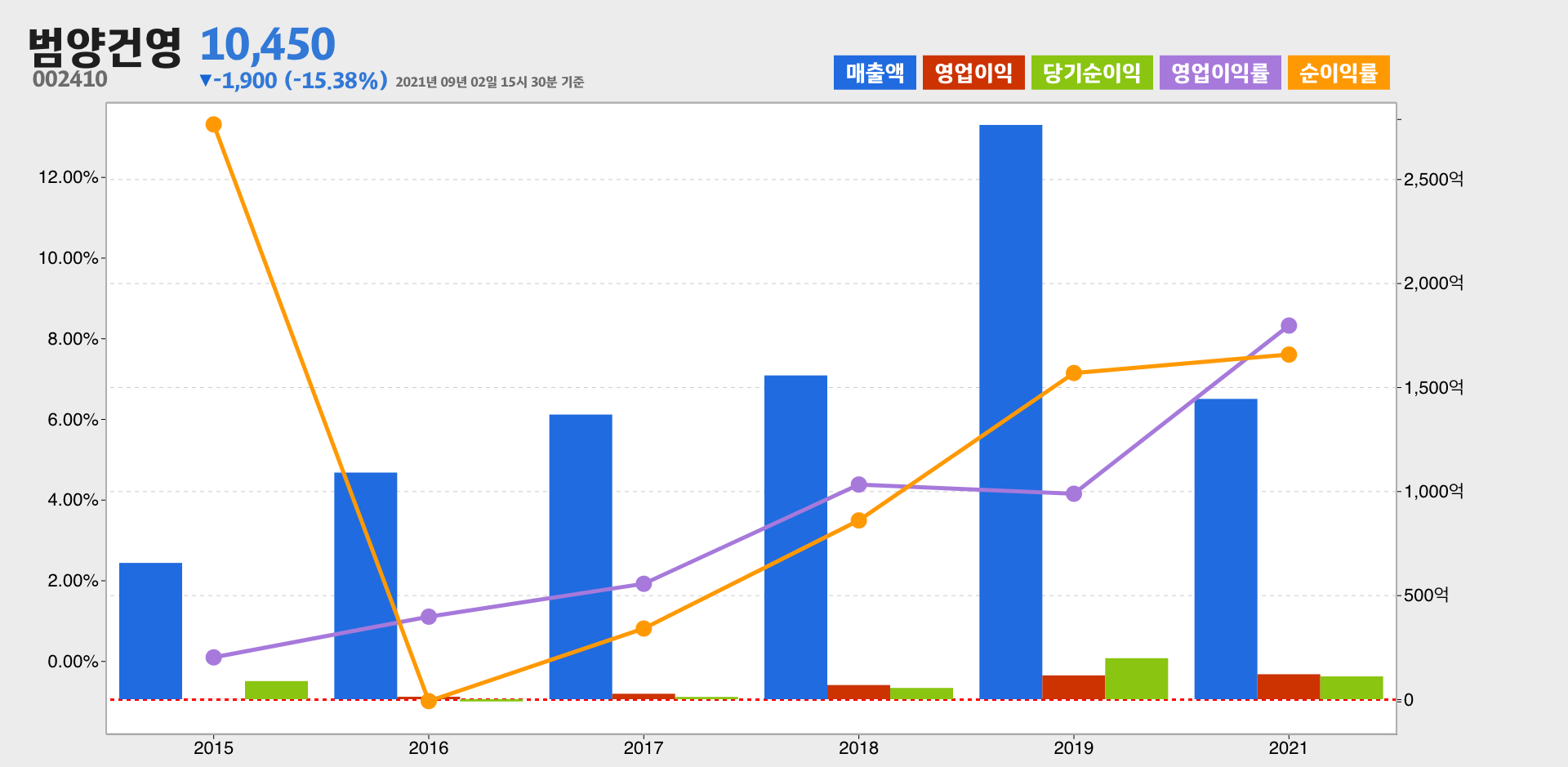Select the 2017 blue revenue bar
This screenshot has width=1568, height=767.
(581, 557)
